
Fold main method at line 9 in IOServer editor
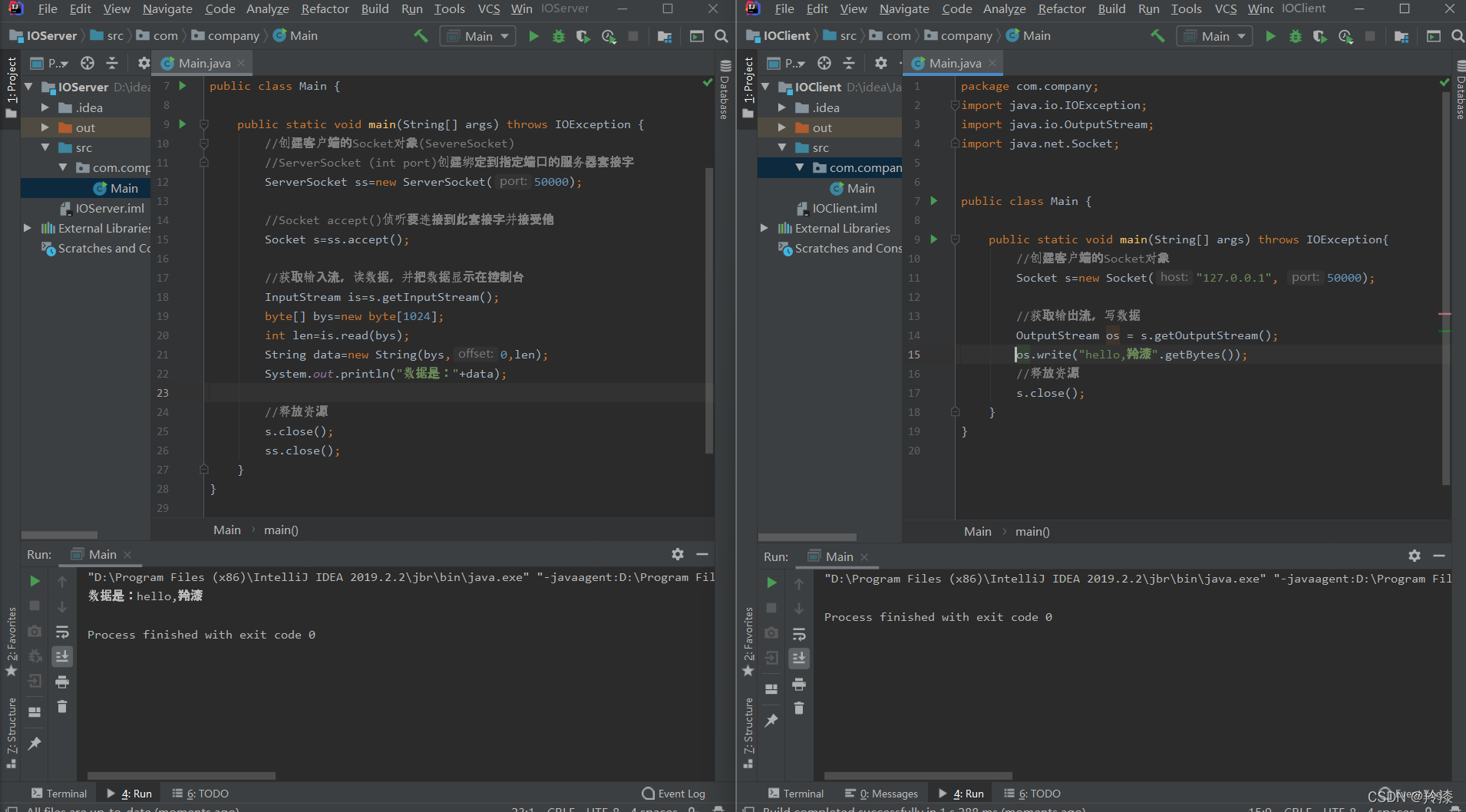tap(204, 124)
